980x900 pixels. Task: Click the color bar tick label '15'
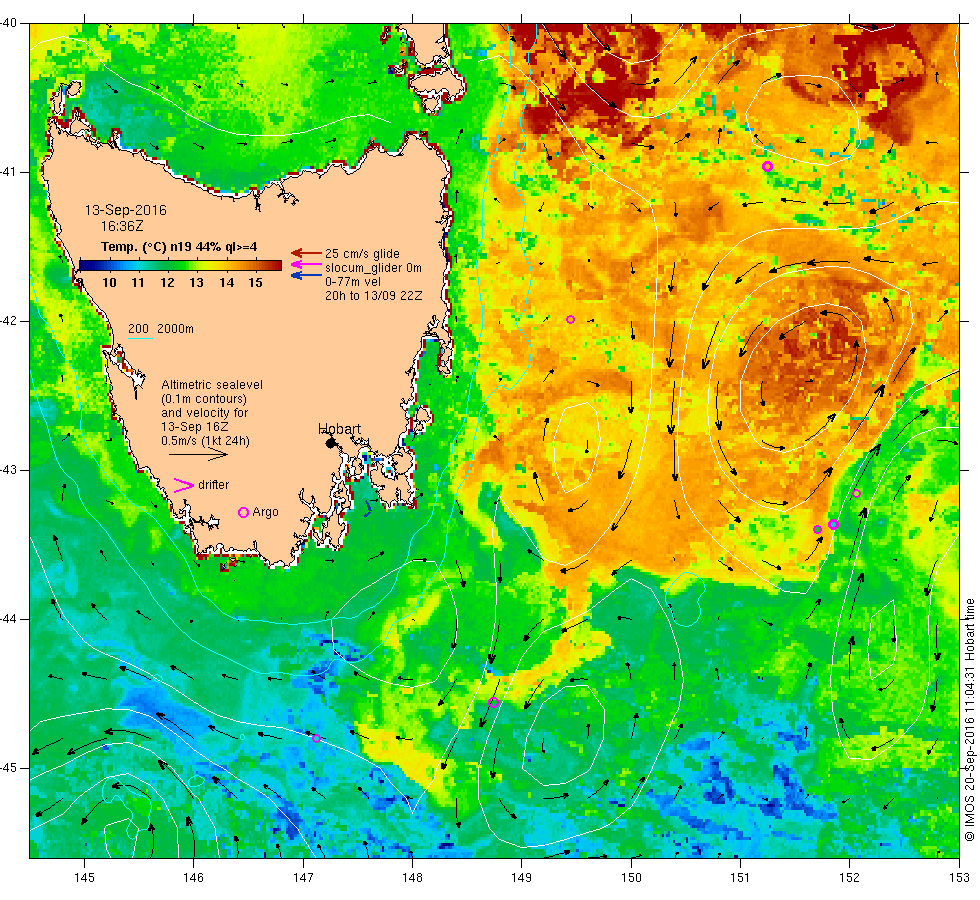coord(255,283)
